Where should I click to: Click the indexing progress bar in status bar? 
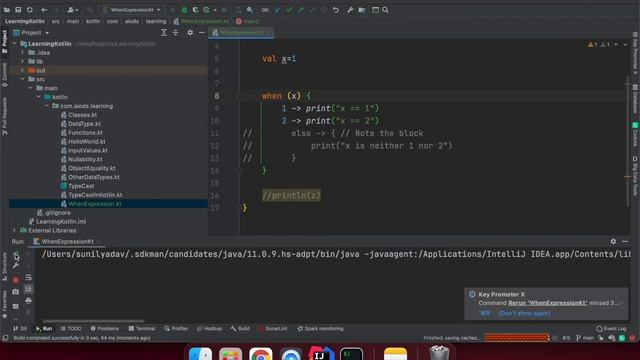pyautogui.click(x=517, y=338)
